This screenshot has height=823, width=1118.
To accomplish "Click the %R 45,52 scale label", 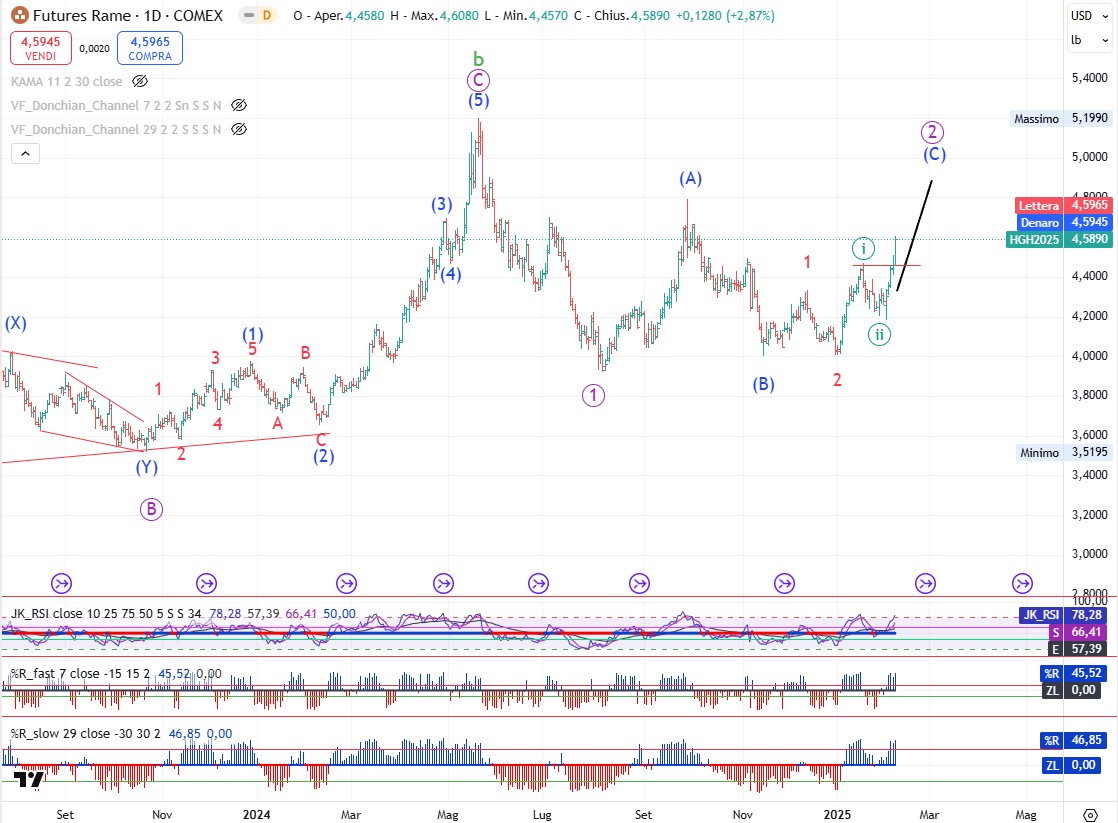I will [1075, 673].
